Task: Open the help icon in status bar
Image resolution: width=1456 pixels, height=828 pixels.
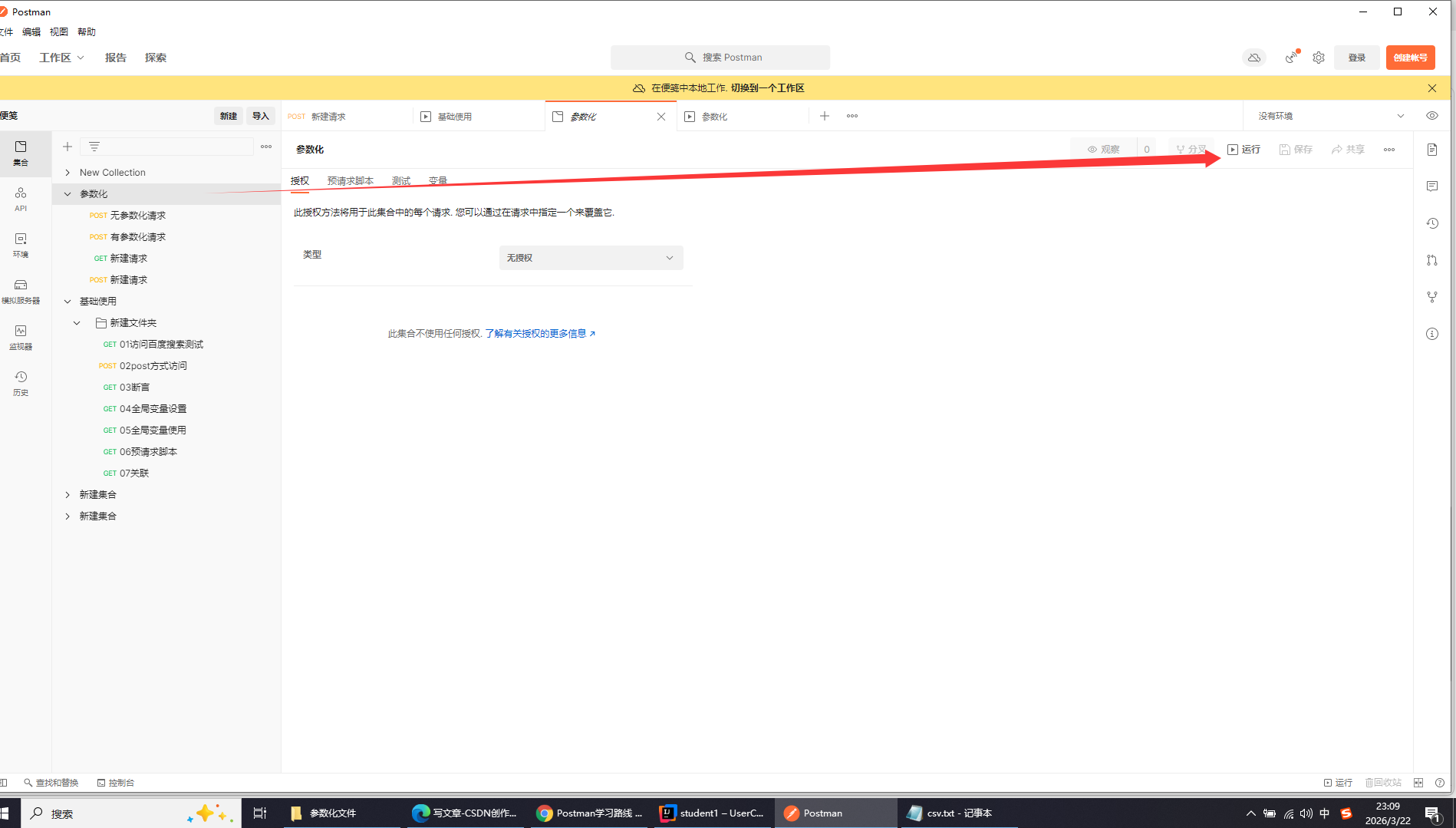Action: (x=1440, y=783)
